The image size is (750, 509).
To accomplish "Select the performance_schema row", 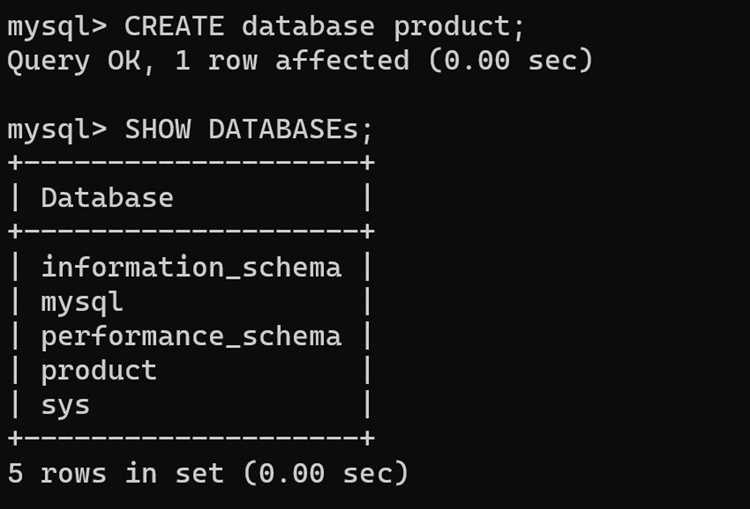I will (191, 336).
